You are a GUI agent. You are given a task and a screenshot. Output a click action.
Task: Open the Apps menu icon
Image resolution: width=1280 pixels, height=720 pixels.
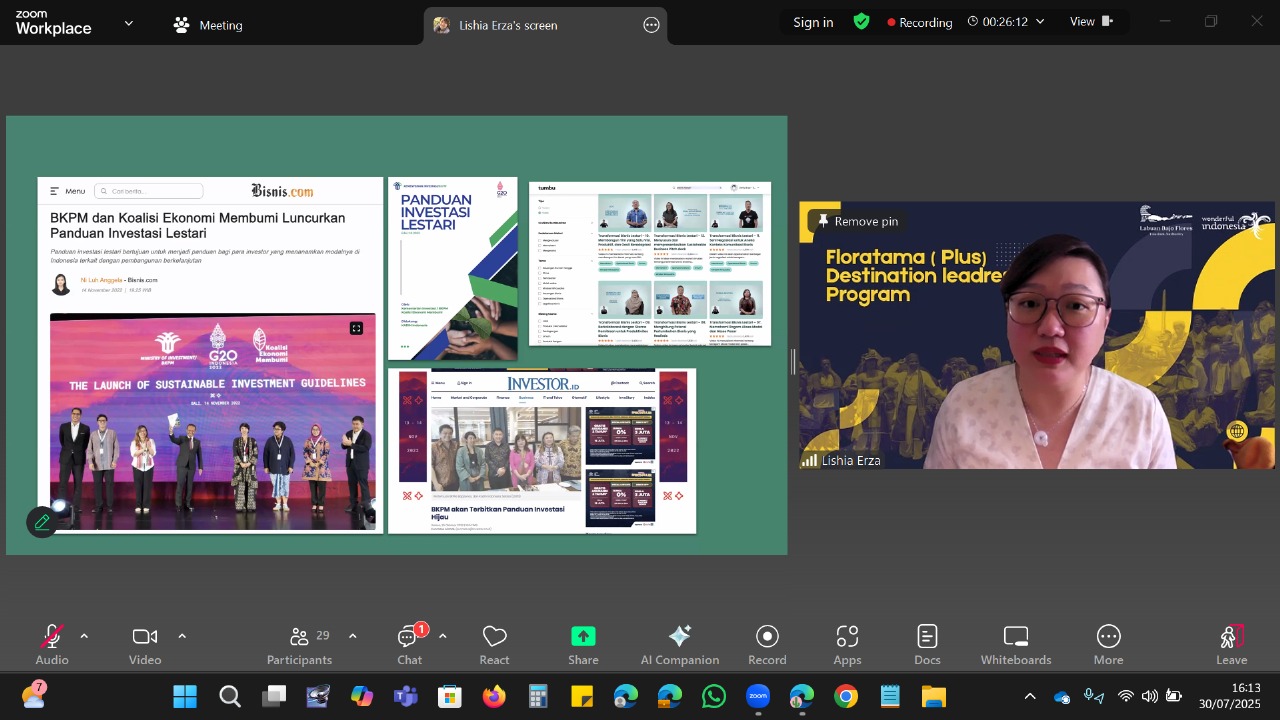(x=847, y=645)
